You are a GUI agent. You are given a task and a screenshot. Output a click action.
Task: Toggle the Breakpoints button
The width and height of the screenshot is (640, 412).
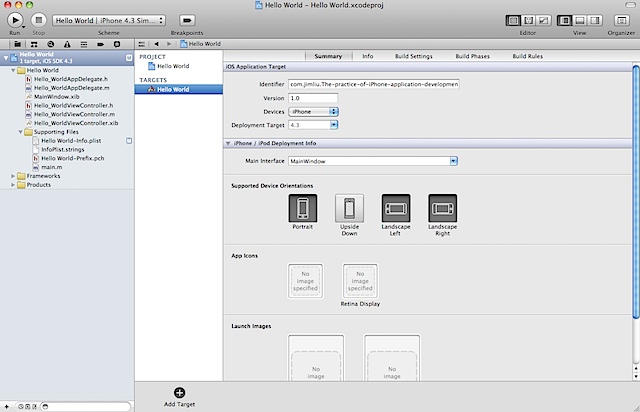click(187, 19)
